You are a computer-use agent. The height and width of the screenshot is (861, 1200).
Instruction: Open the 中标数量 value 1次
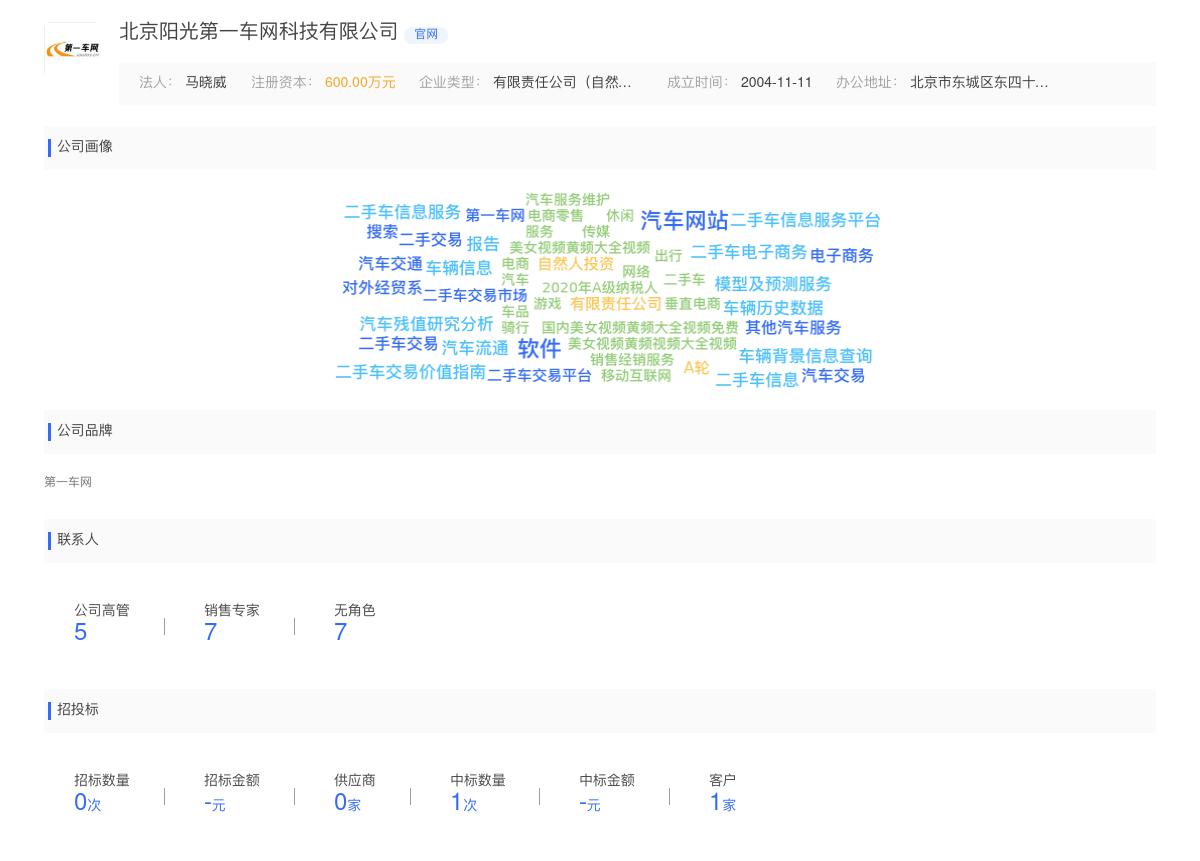tap(464, 802)
